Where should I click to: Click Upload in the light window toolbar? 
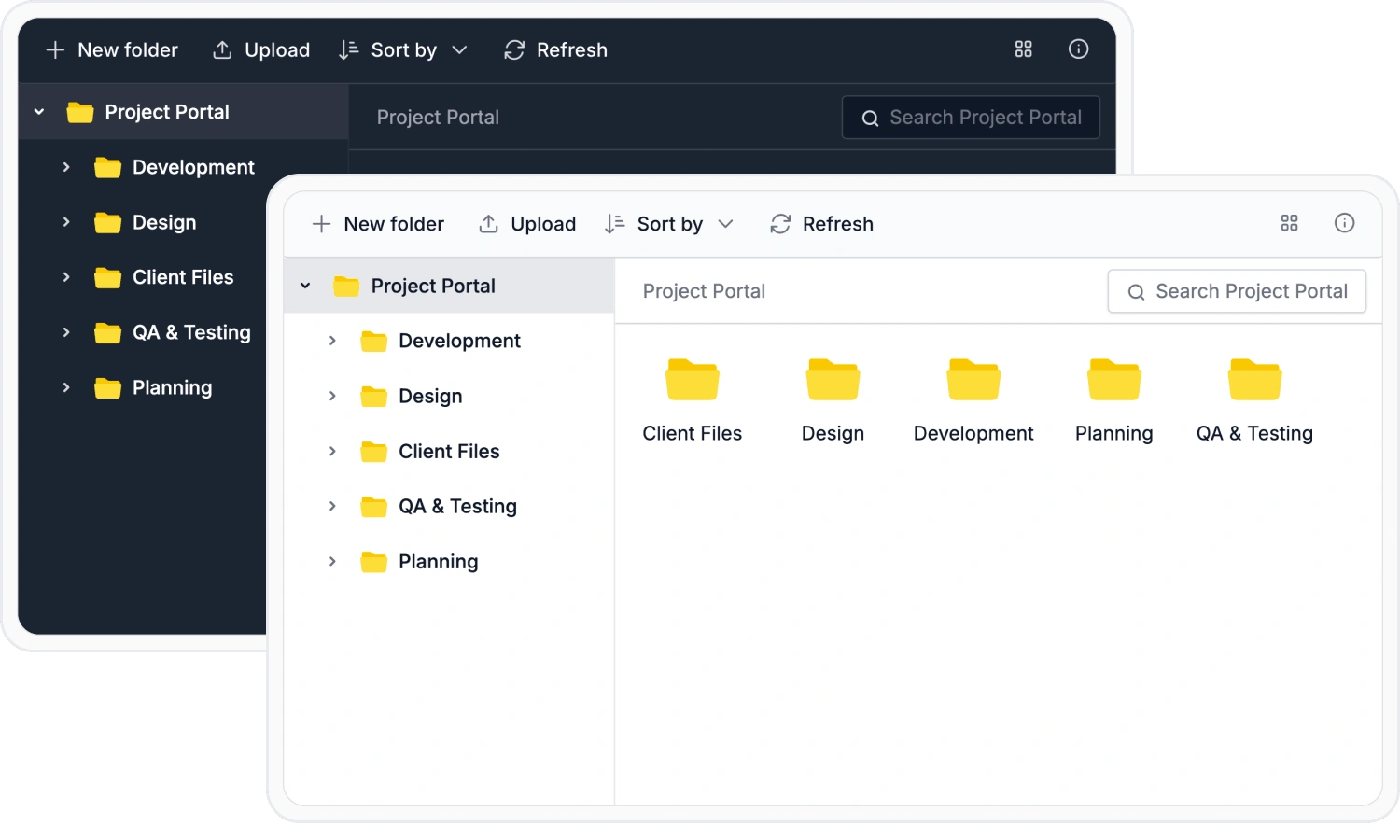(x=527, y=224)
